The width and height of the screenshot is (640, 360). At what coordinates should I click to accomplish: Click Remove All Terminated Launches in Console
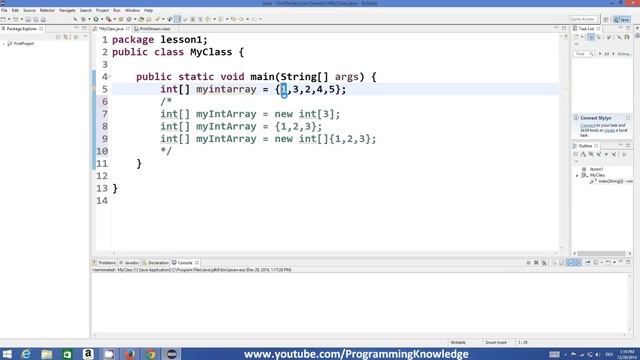pyautogui.click(x=544, y=262)
